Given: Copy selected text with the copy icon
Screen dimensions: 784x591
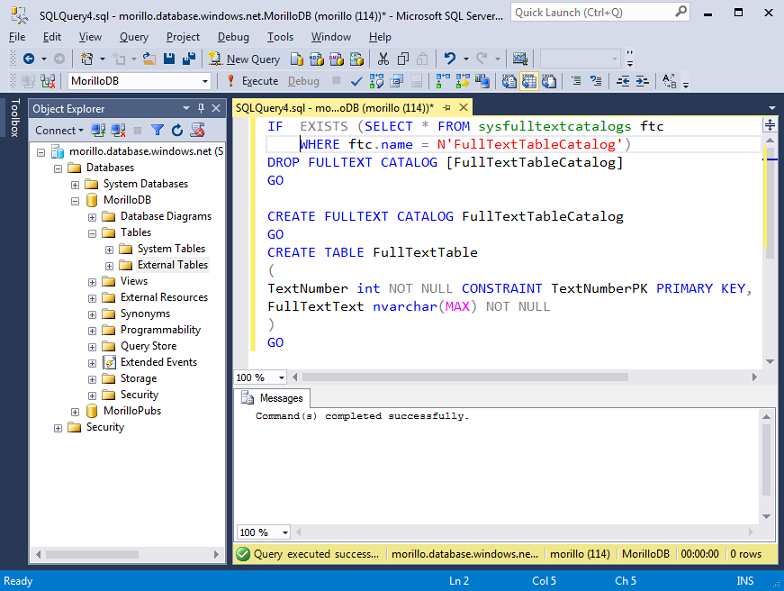Looking at the screenshot, I should (403, 59).
